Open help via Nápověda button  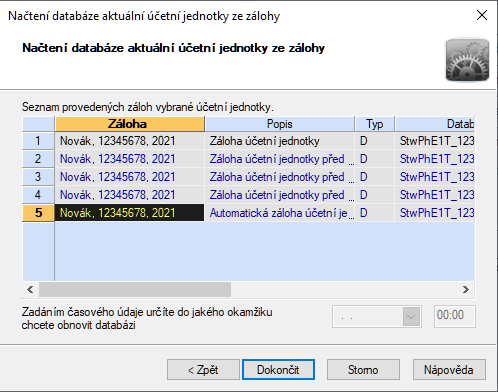point(449,370)
